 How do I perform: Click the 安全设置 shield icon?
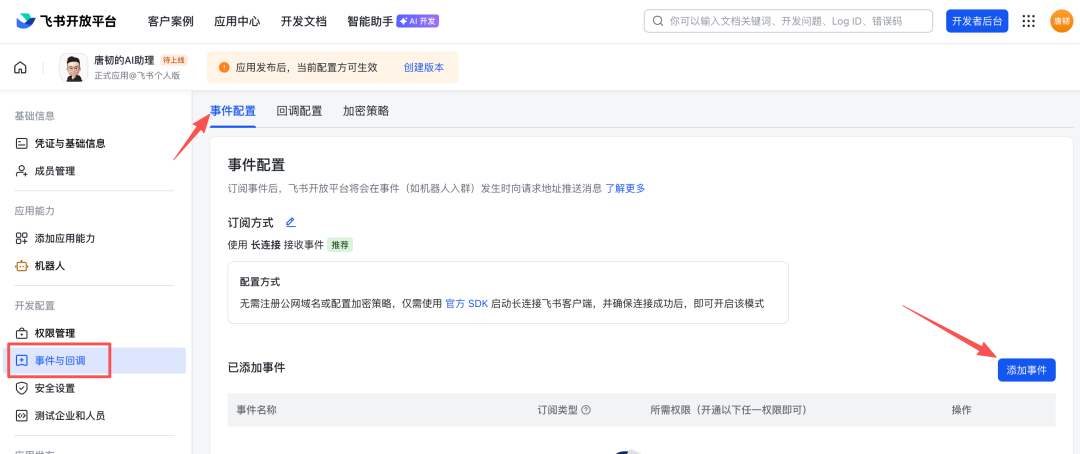(x=21, y=388)
